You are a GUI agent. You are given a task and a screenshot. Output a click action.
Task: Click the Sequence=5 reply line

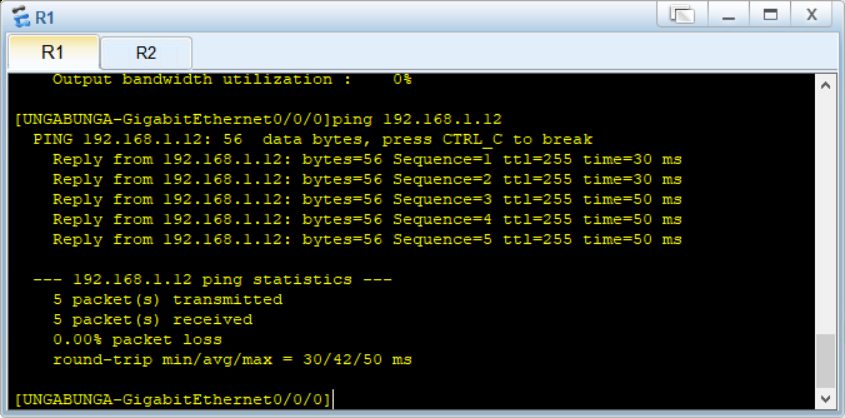[367, 240]
